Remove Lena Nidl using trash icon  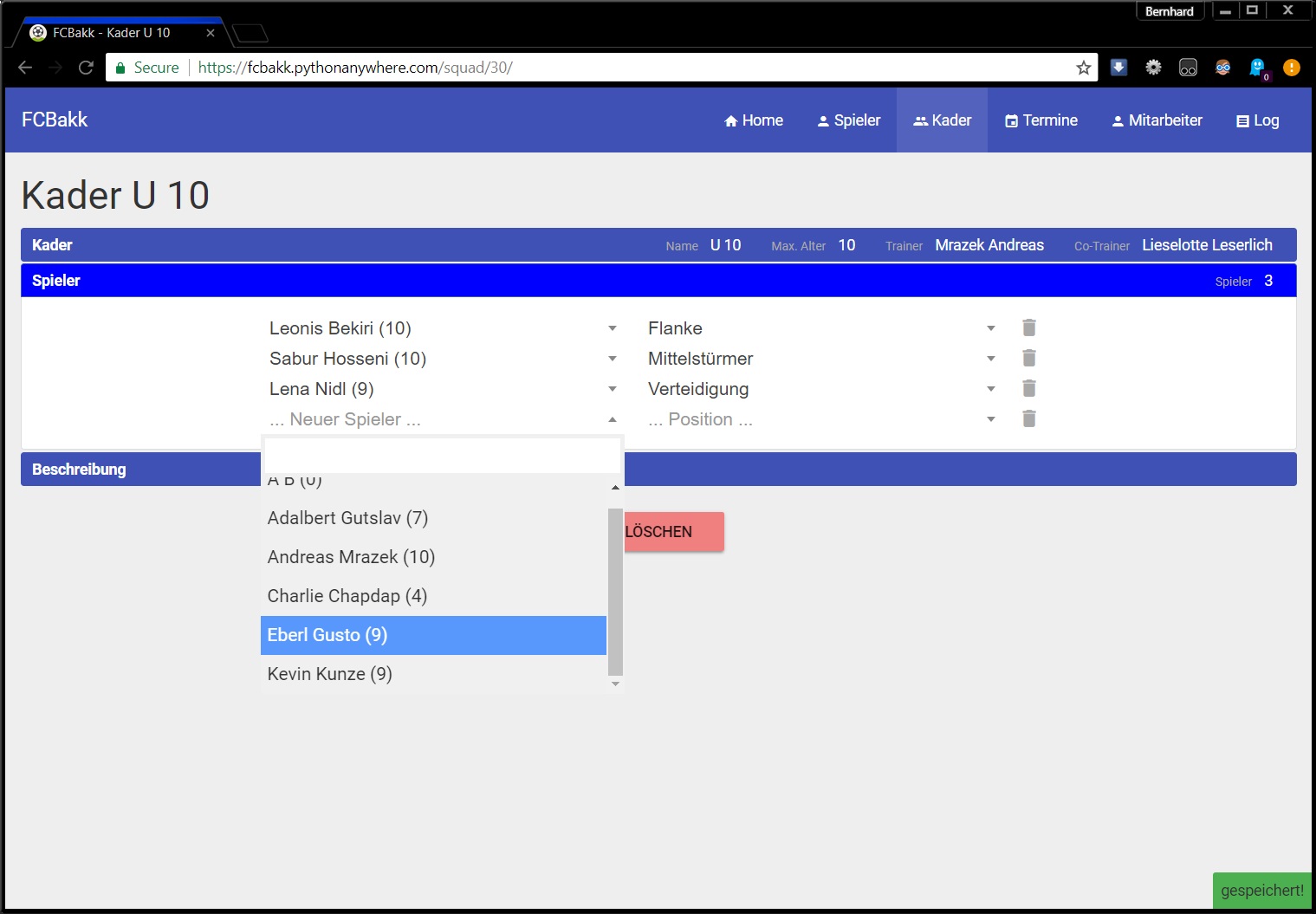point(1028,388)
